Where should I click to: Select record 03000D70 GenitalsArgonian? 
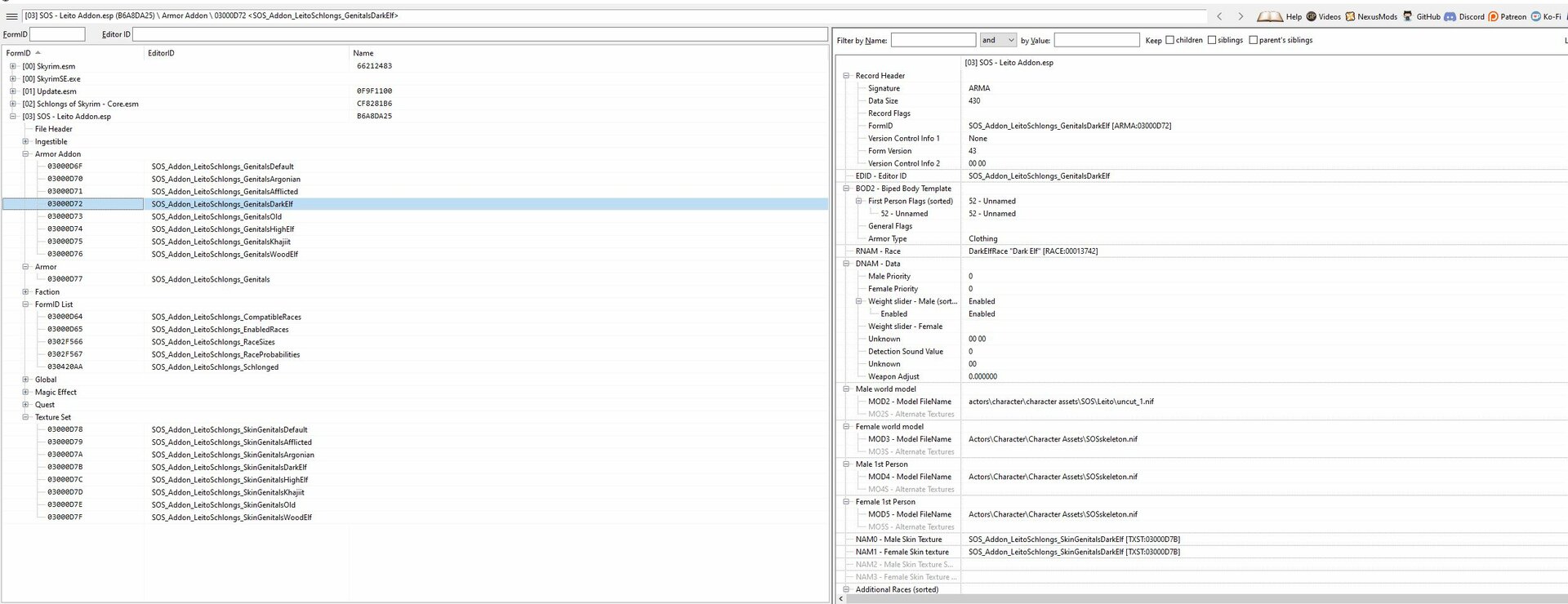click(x=415, y=180)
